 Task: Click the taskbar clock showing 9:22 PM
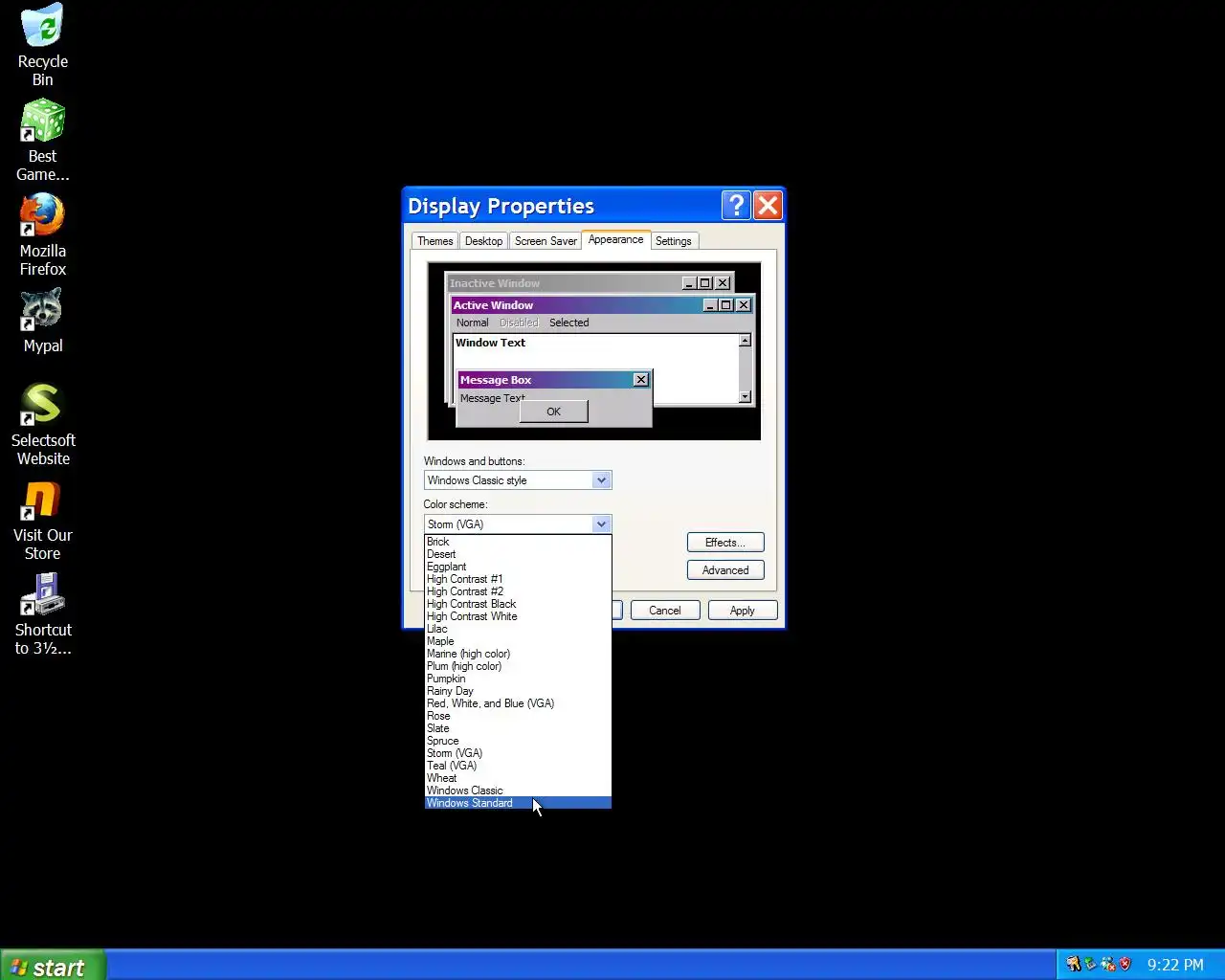click(x=1175, y=965)
